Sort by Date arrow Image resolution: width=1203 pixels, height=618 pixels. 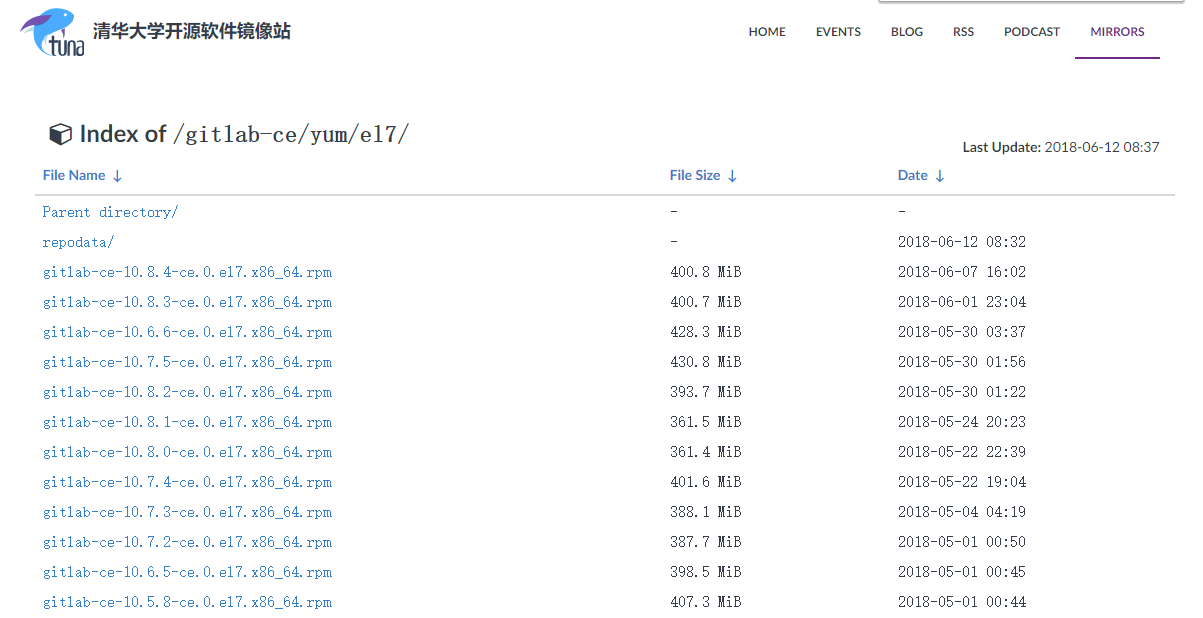click(939, 176)
